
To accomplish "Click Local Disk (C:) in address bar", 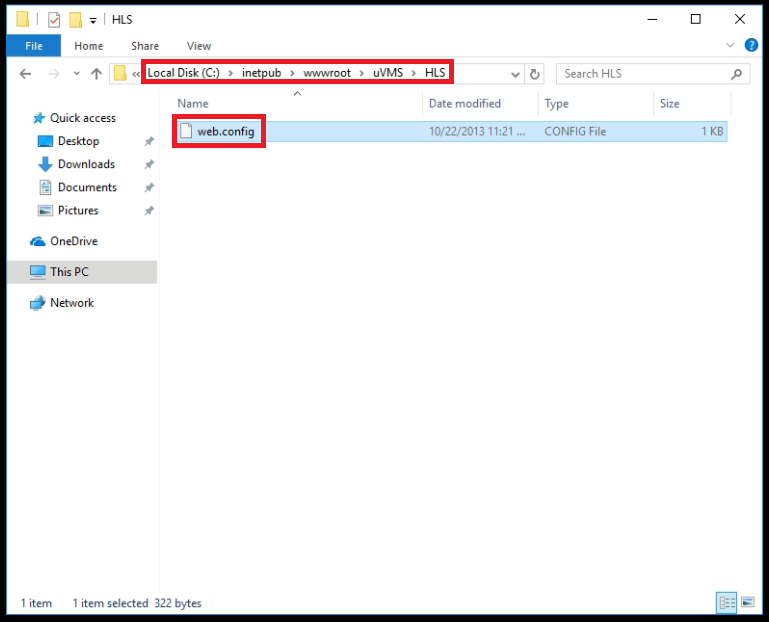I will [183, 73].
